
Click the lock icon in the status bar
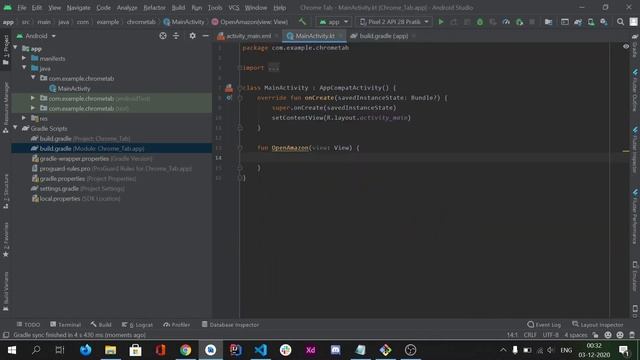coord(596,335)
